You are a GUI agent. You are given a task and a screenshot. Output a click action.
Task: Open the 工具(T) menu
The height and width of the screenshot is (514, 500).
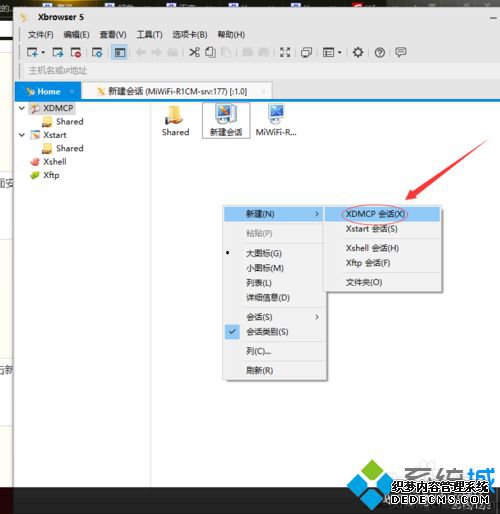(x=149, y=34)
